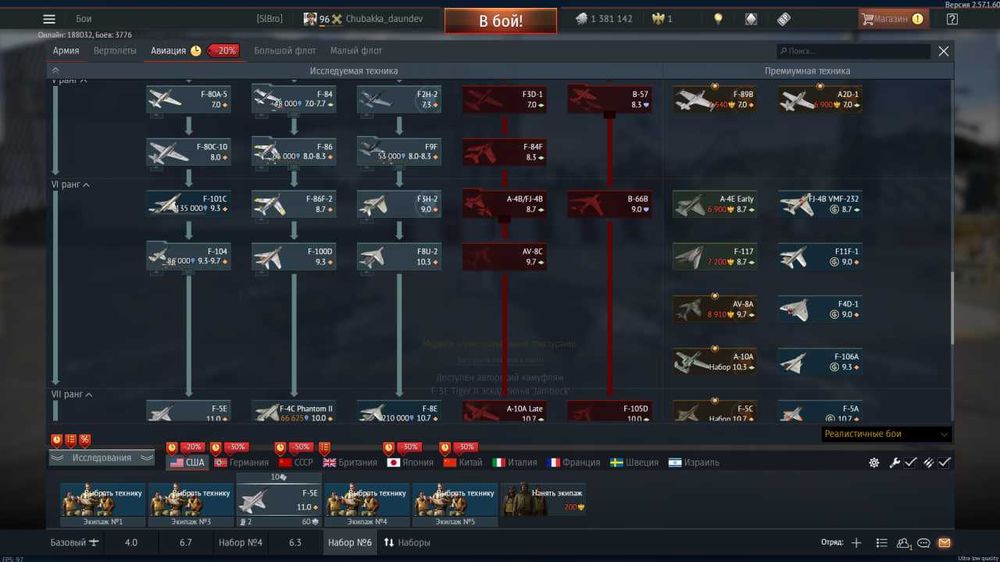Toggle the auto-refill ammo checkbox
The height and width of the screenshot is (562, 1000).
coord(944,462)
